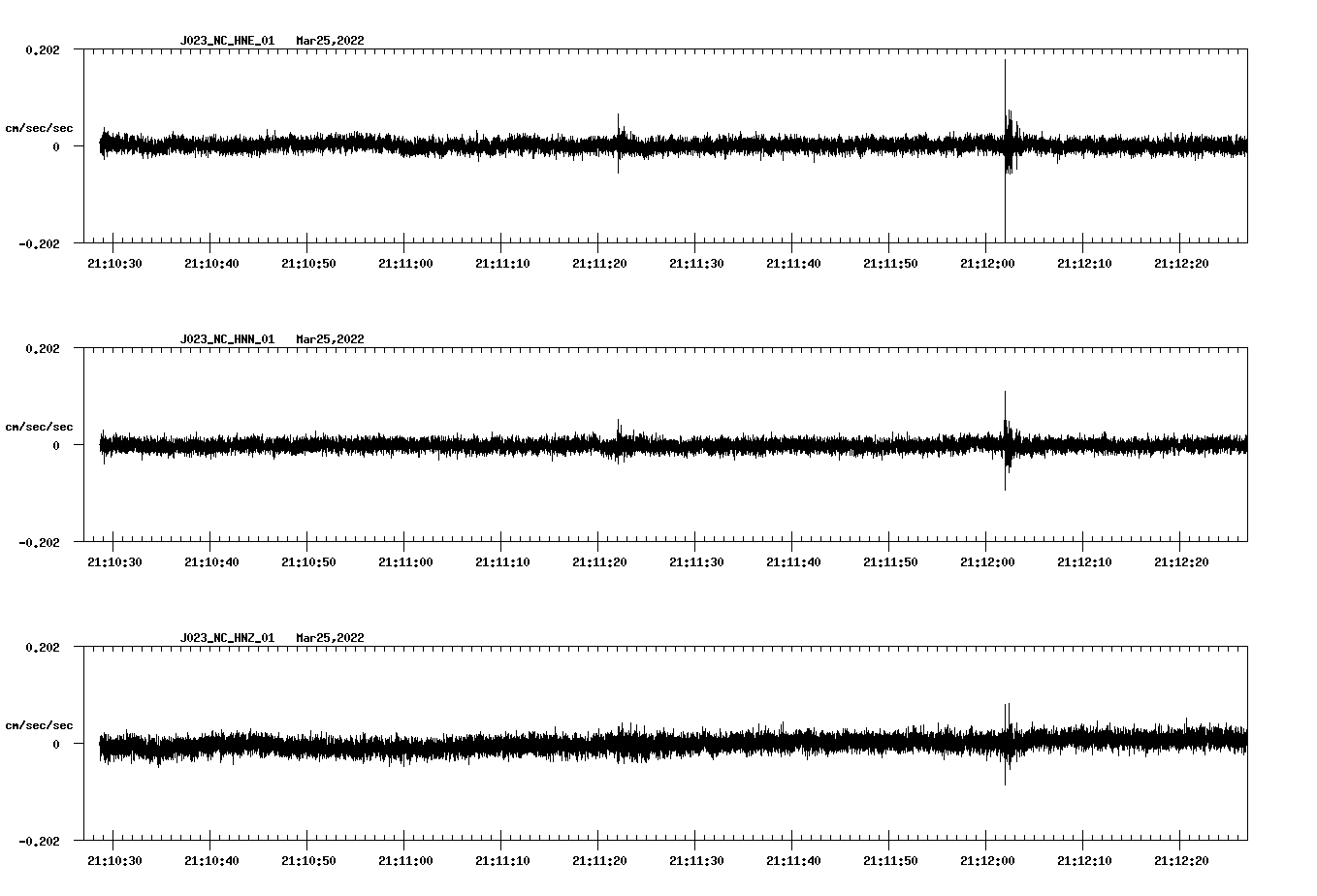Viewport: 1317px width, 896px height.
Task: Click the 0.202 upper limit on HNZ plot
Action: tap(43, 647)
